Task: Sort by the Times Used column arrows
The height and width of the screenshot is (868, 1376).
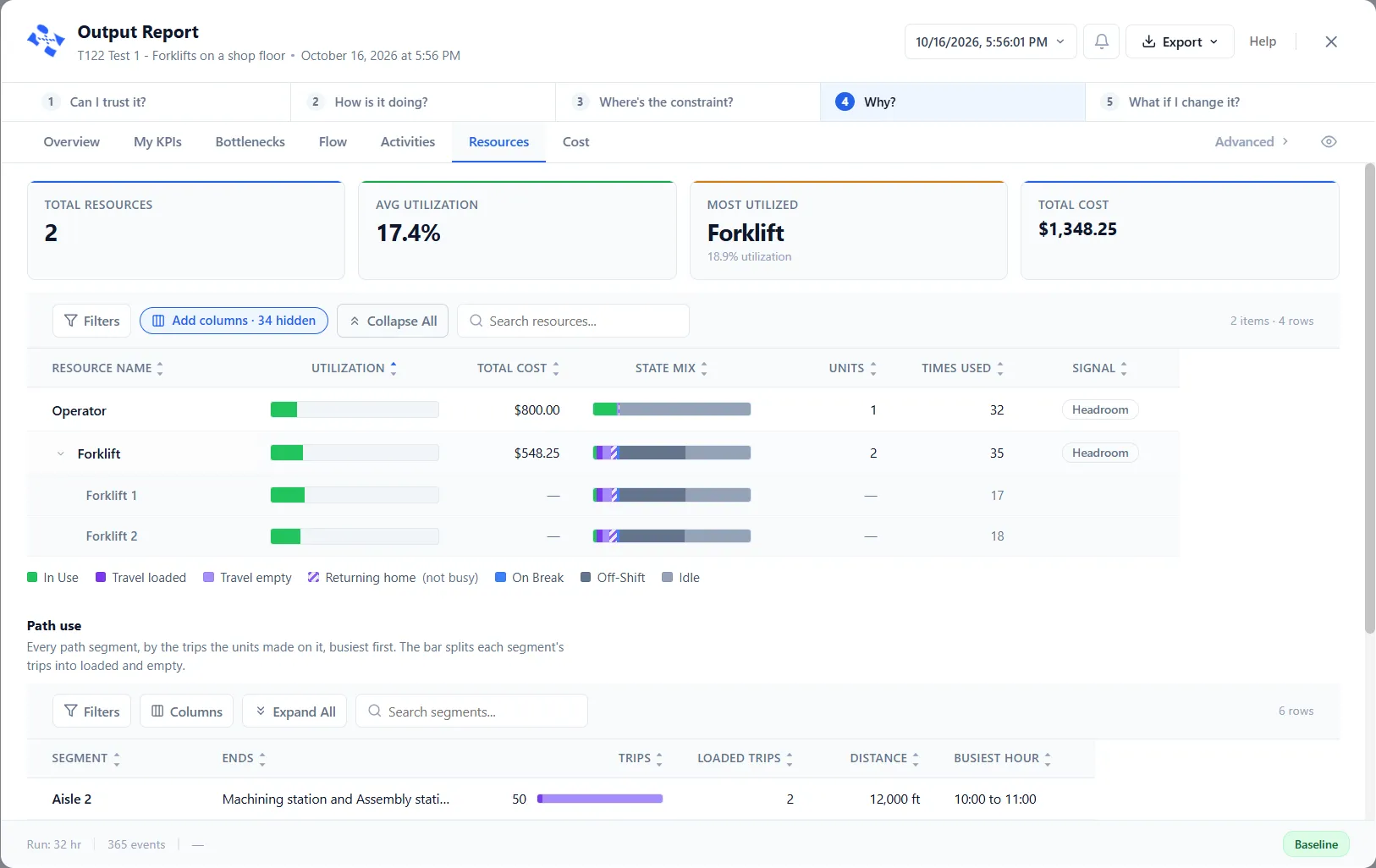Action: click(1000, 368)
